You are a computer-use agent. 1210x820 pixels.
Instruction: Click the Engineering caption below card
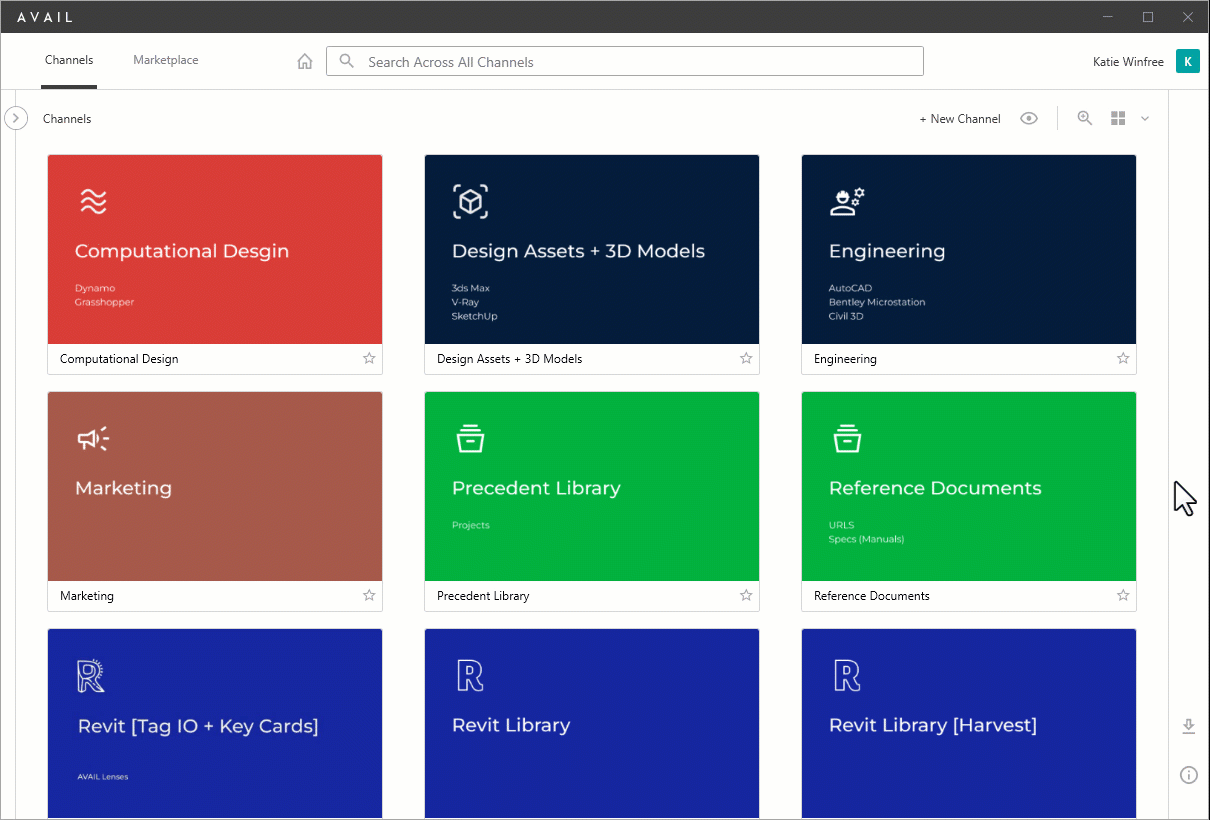tap(845, 359)
